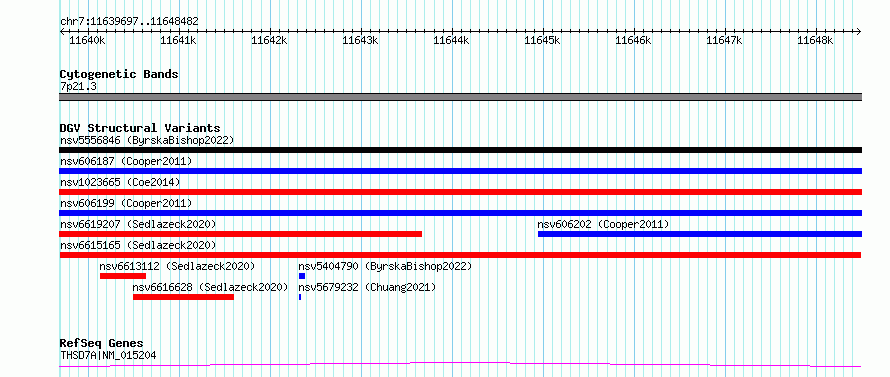Click the 11640k ruler tick label

coord(87,40)
